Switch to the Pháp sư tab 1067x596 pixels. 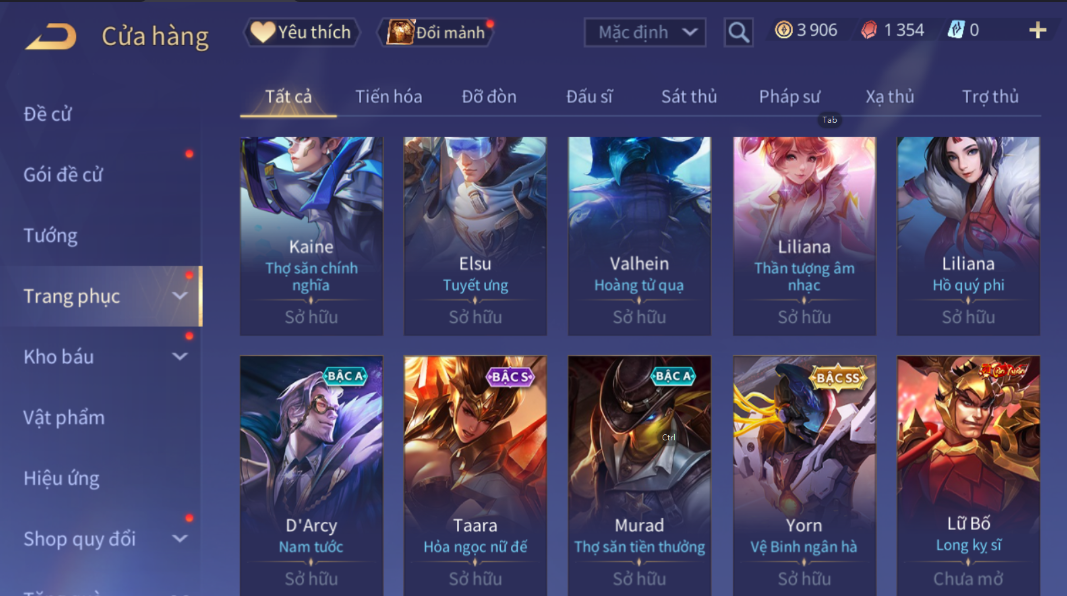789,97
